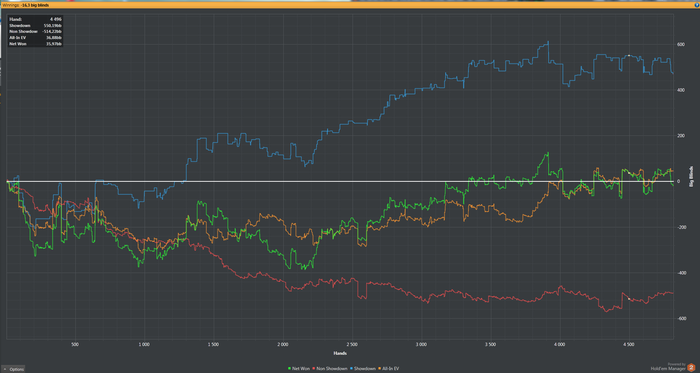700x373 pixels.
Task: Toggle the All-In EV legend entry
Action: (389, 369)
